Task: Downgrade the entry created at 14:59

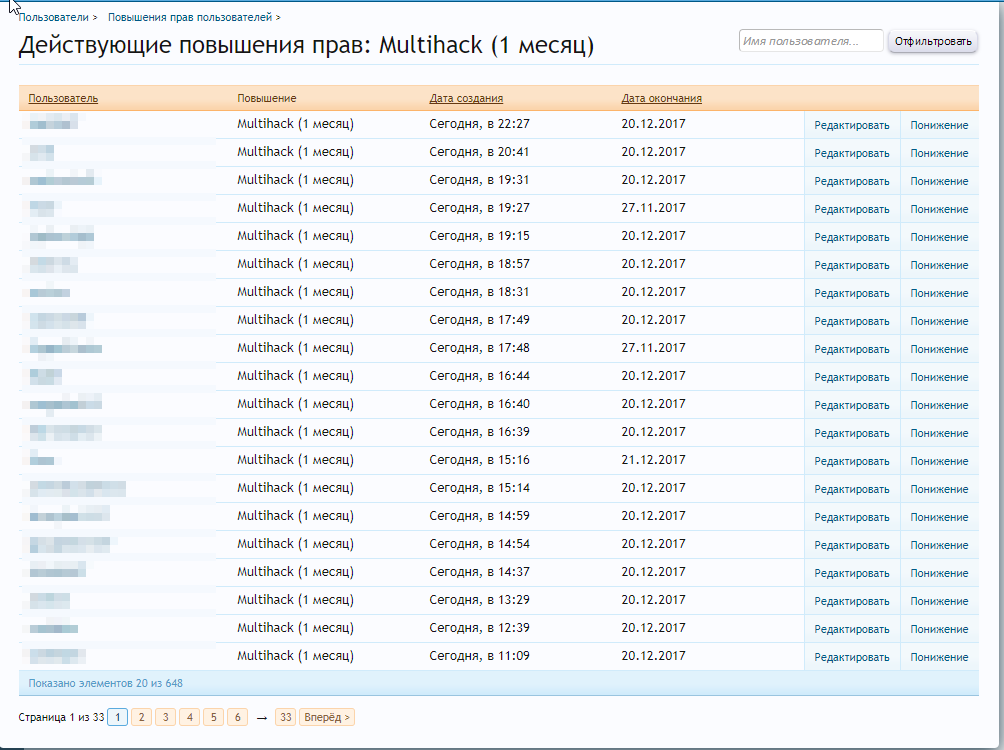Action: [939, 518]
